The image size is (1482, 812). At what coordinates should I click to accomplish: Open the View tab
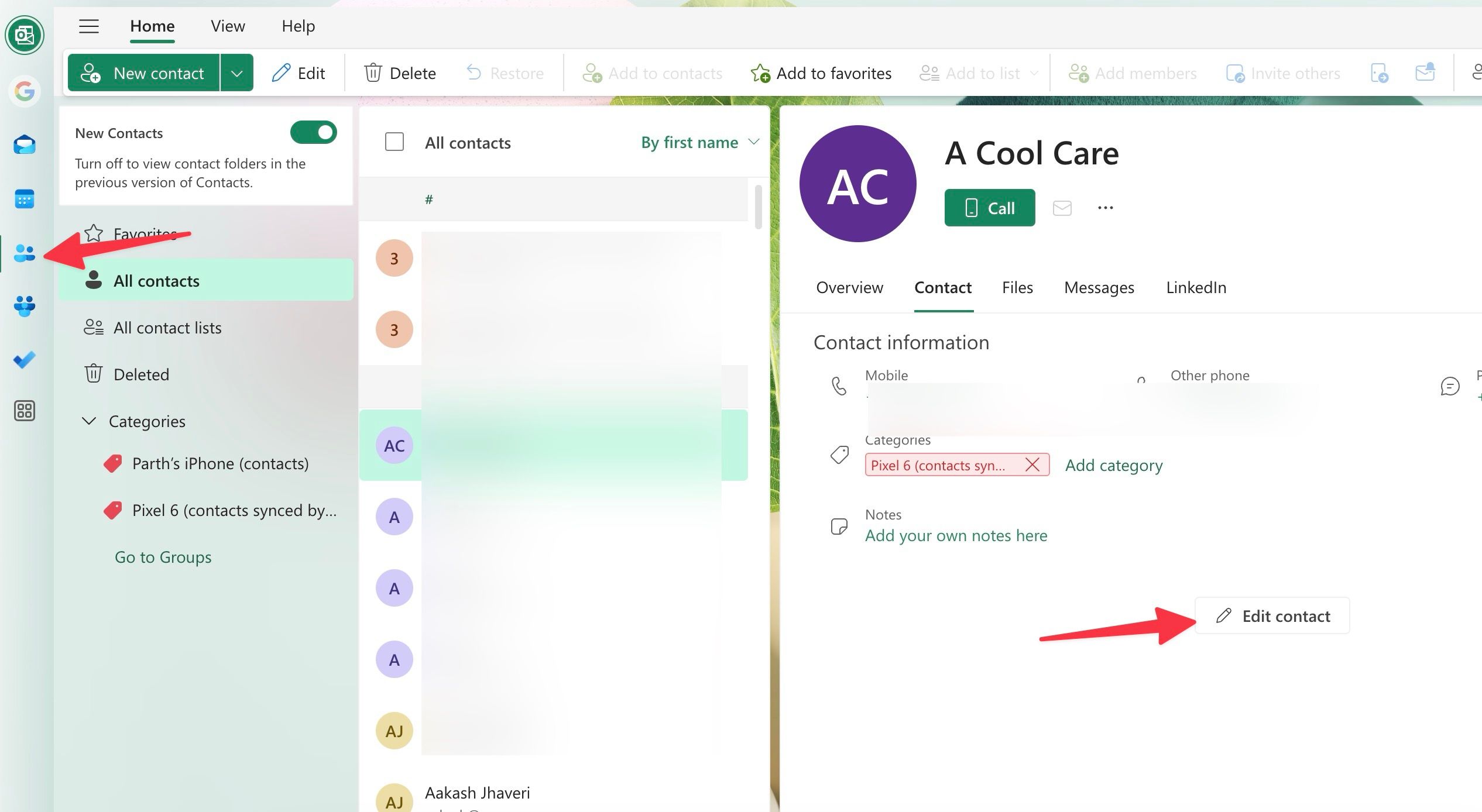pos(228,26)
